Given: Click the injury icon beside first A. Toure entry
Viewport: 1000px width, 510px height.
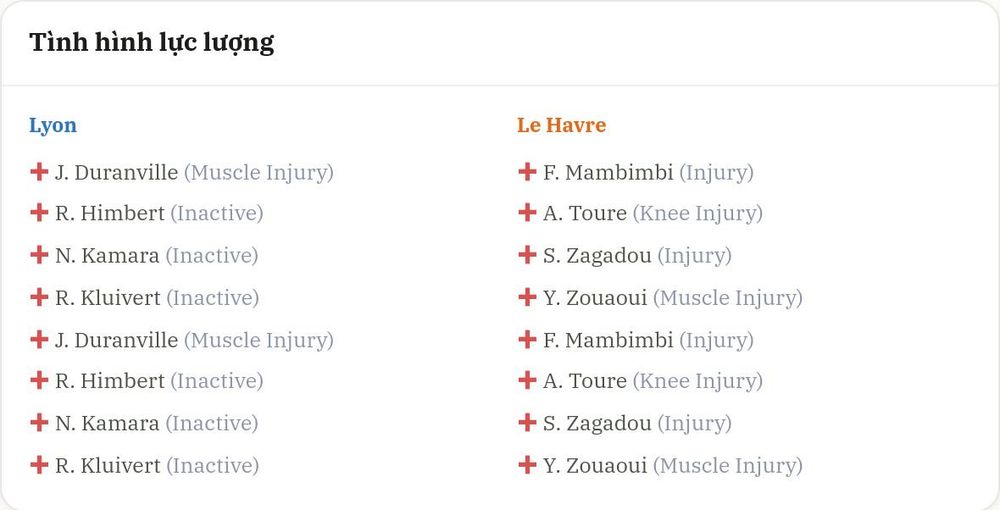Looking at the screenshot, I should 527,212.
